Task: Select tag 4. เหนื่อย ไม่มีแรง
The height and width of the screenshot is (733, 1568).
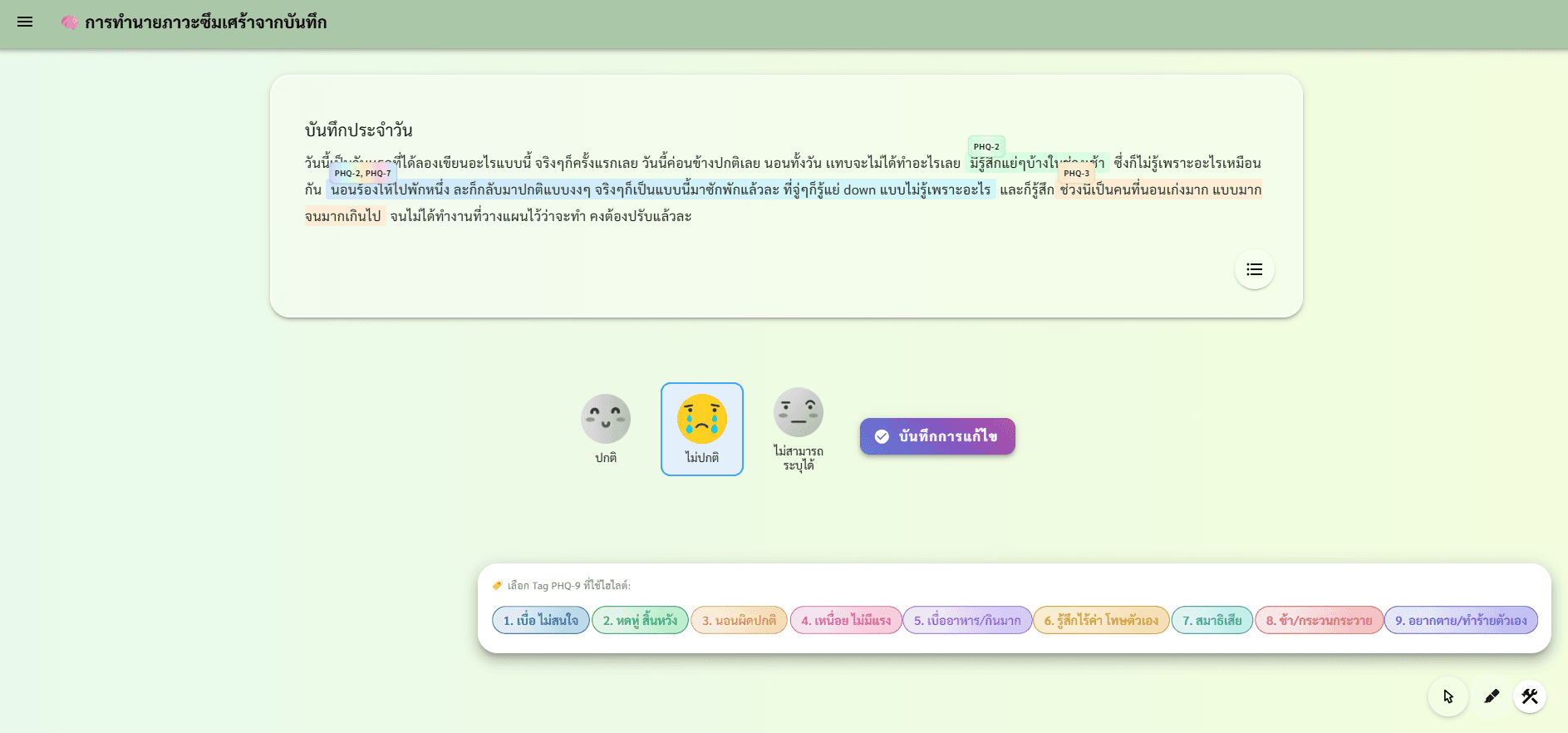Action: (x=845, y=620)
